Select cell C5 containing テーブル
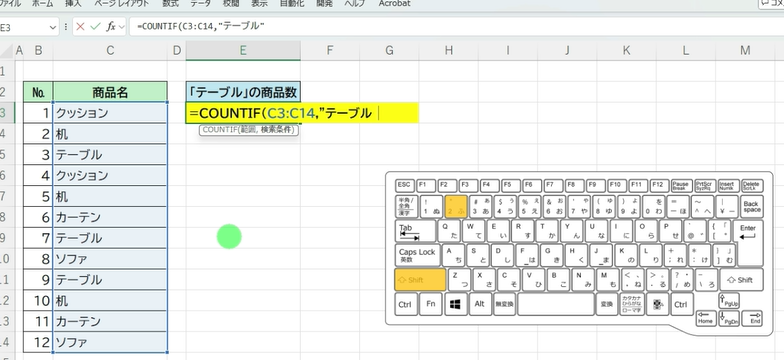784x360 pixels. pyautogui.click(x=110, y=154)
